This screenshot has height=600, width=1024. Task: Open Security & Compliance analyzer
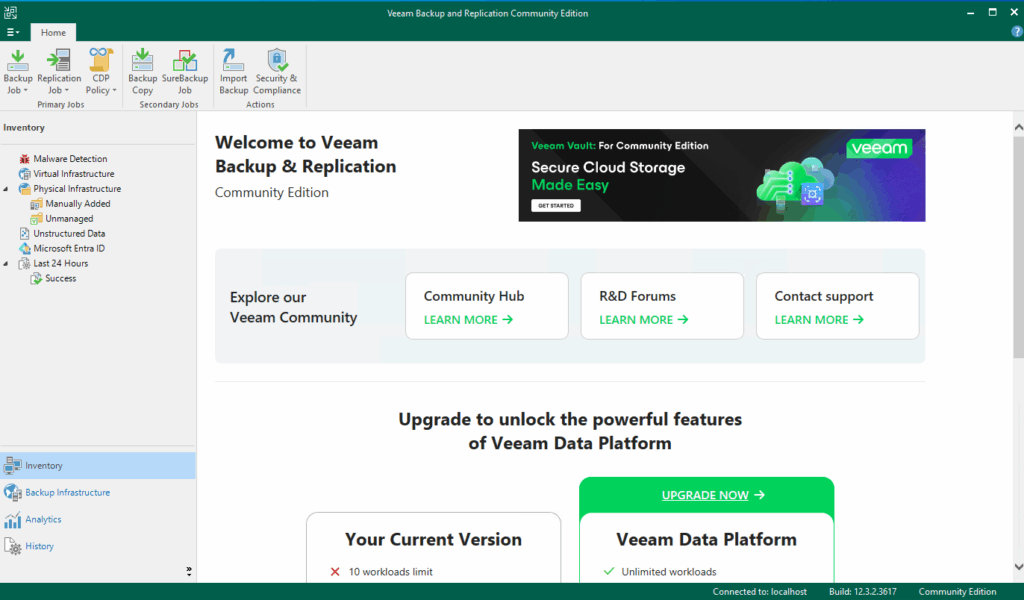[276, 68]
